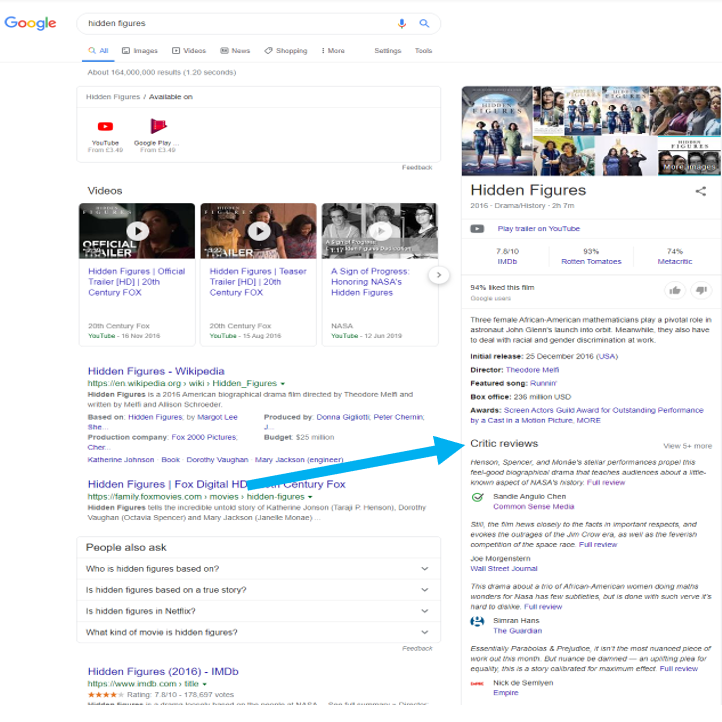This screenshot has height=722, width=722.
Task: Switch to the News tab
Action: [x=235, y=51]
